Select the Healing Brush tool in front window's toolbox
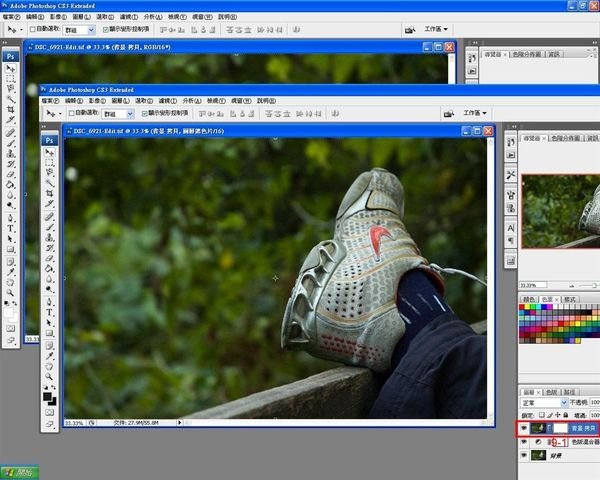This screenshot has width=600, height=480. [x=50, y=217]
